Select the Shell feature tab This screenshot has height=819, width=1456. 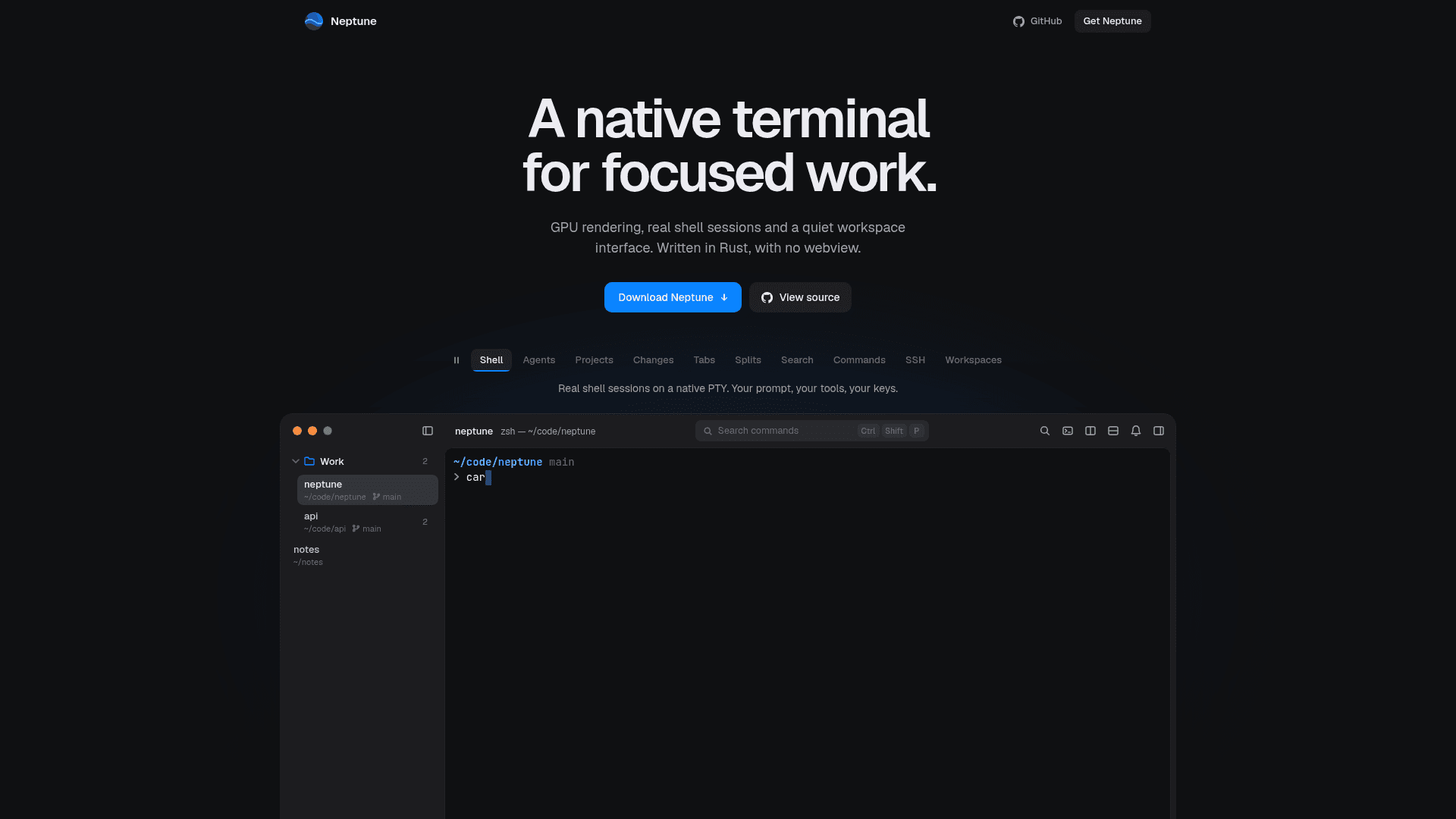coord(491,360)
